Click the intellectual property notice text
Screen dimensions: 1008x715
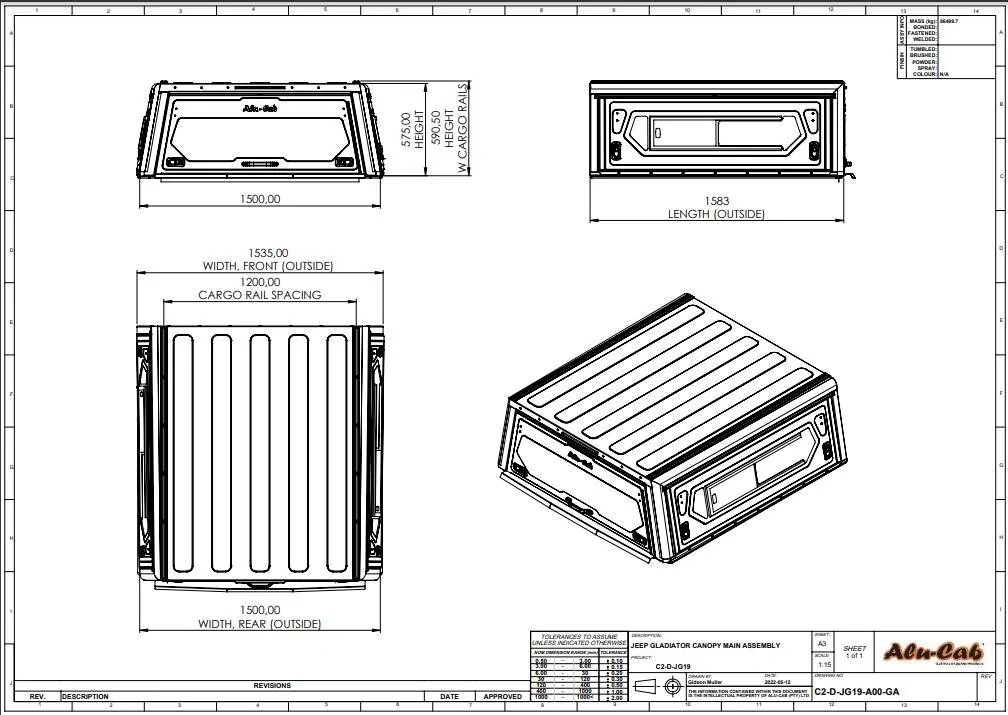pos(748,694)
